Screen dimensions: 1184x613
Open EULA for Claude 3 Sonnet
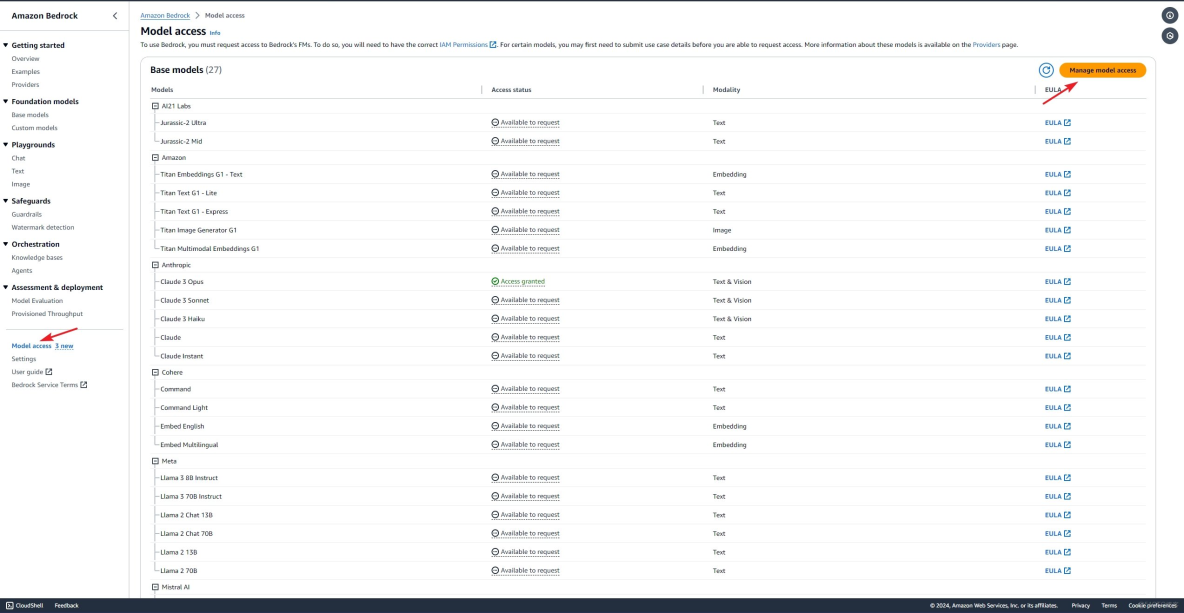tap(1057, 300)
